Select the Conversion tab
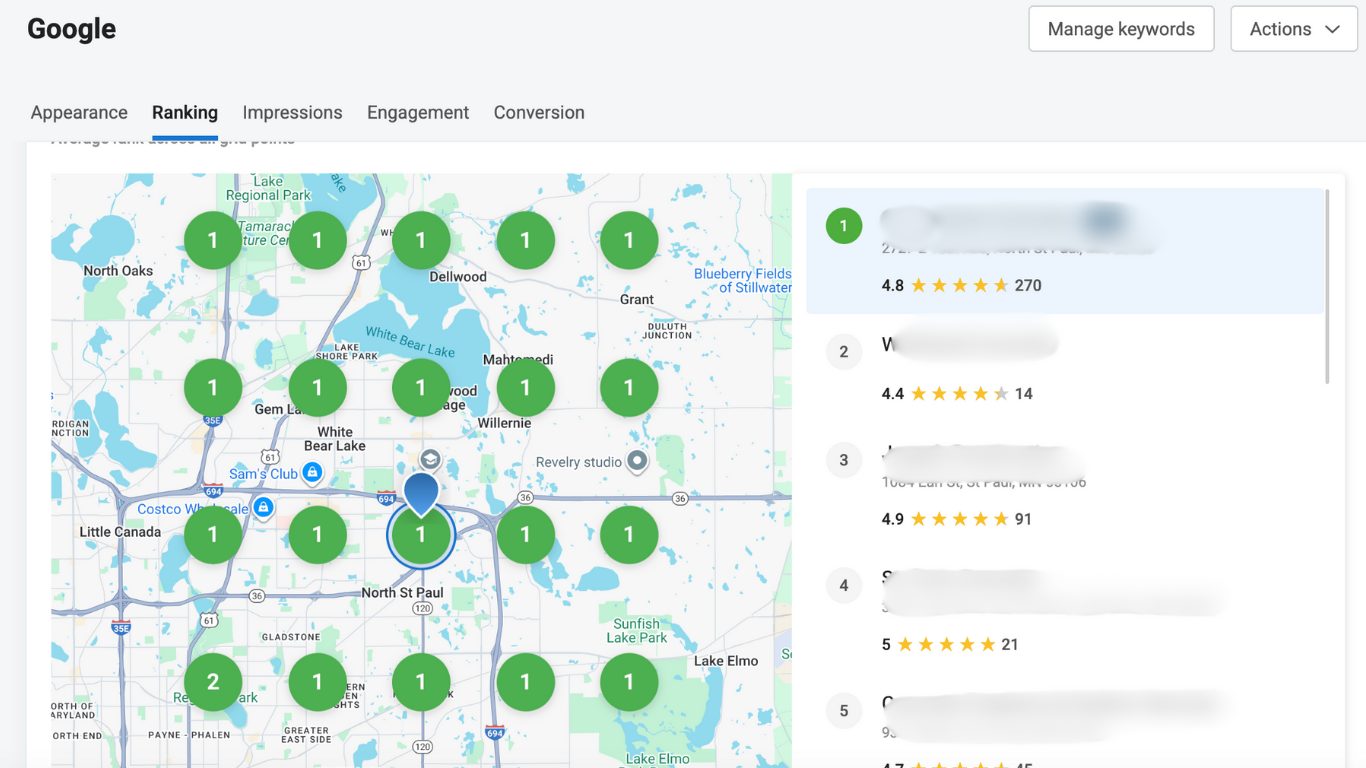 [x=539, y=113]
